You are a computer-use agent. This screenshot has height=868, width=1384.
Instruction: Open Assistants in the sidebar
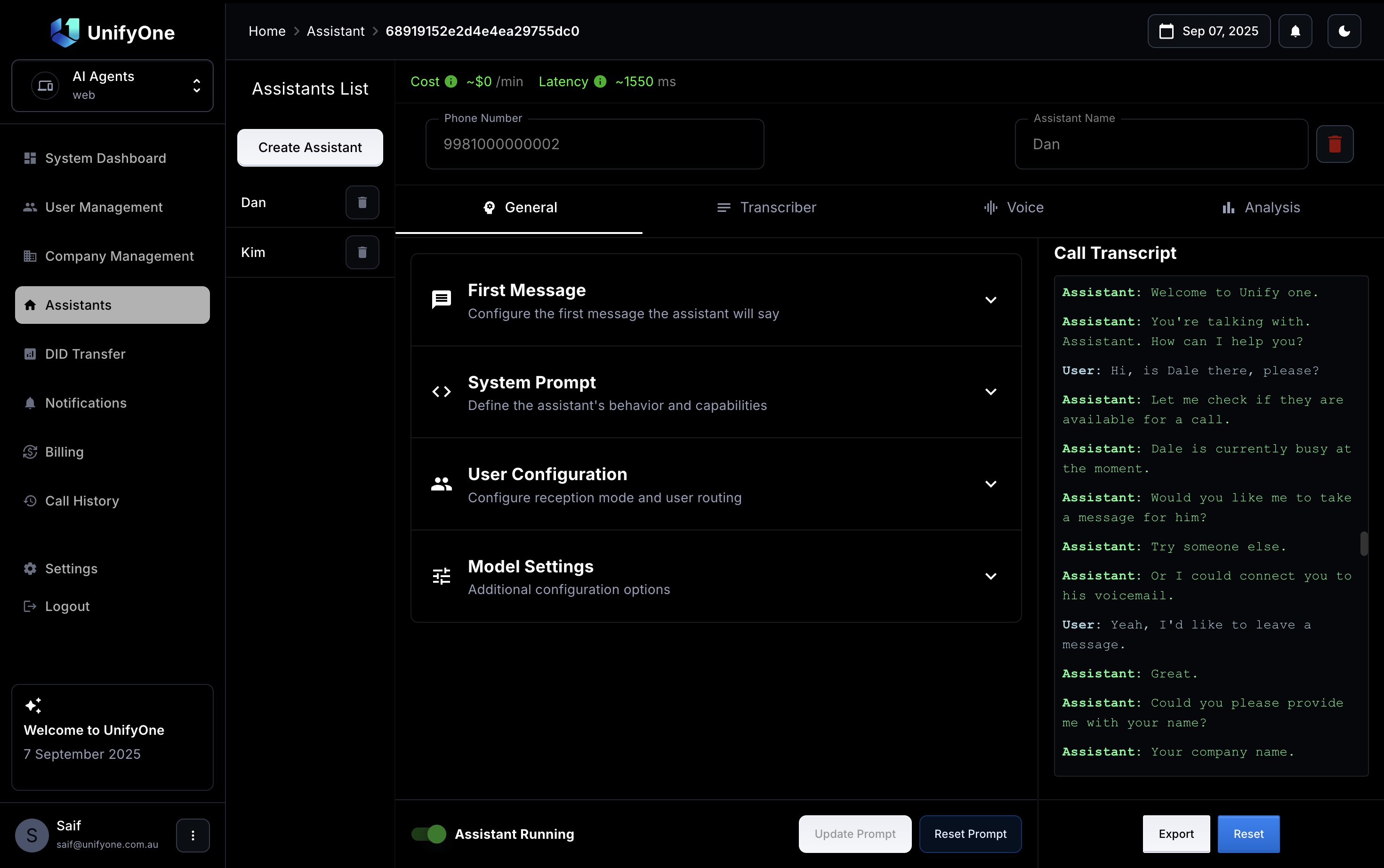coord(113,305)
